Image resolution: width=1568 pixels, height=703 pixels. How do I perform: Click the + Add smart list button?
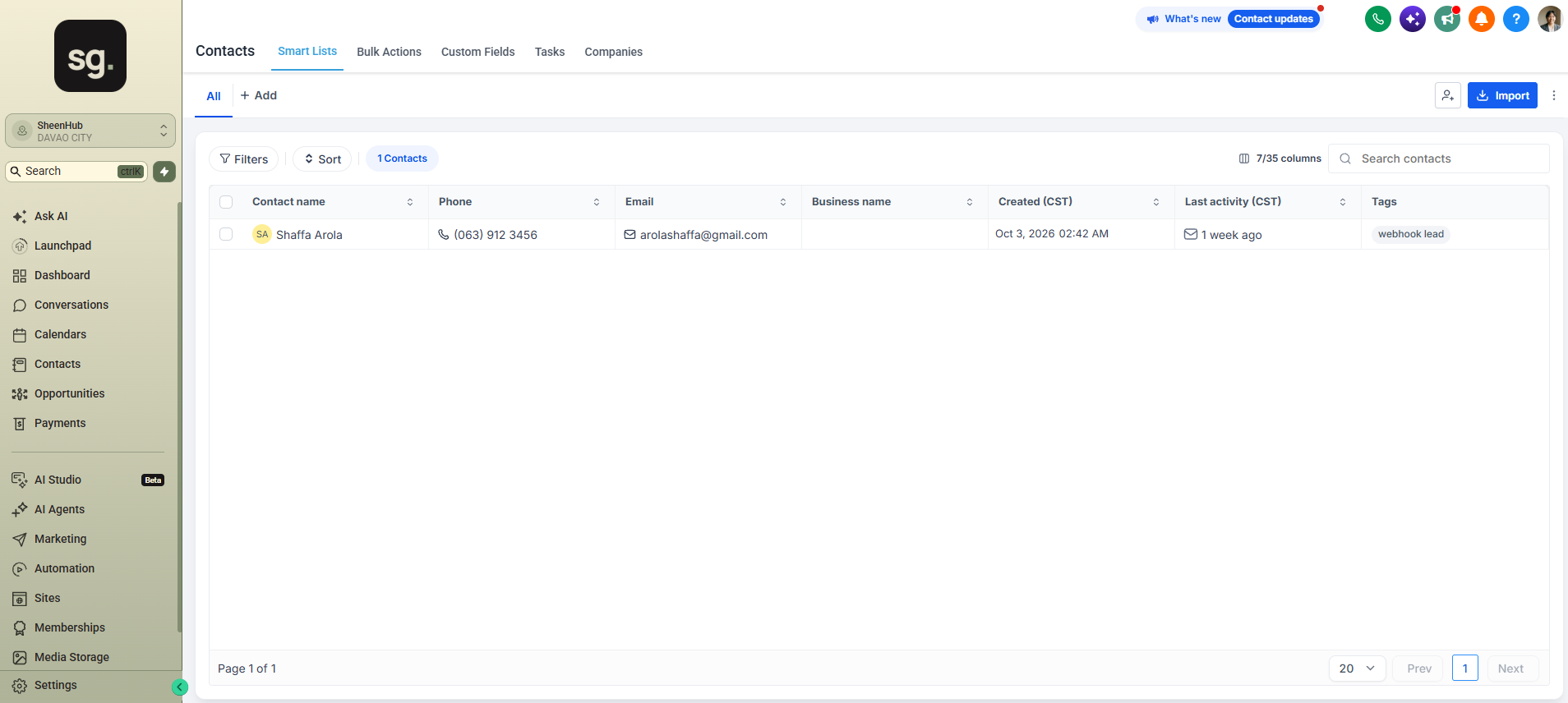point(258,95)
